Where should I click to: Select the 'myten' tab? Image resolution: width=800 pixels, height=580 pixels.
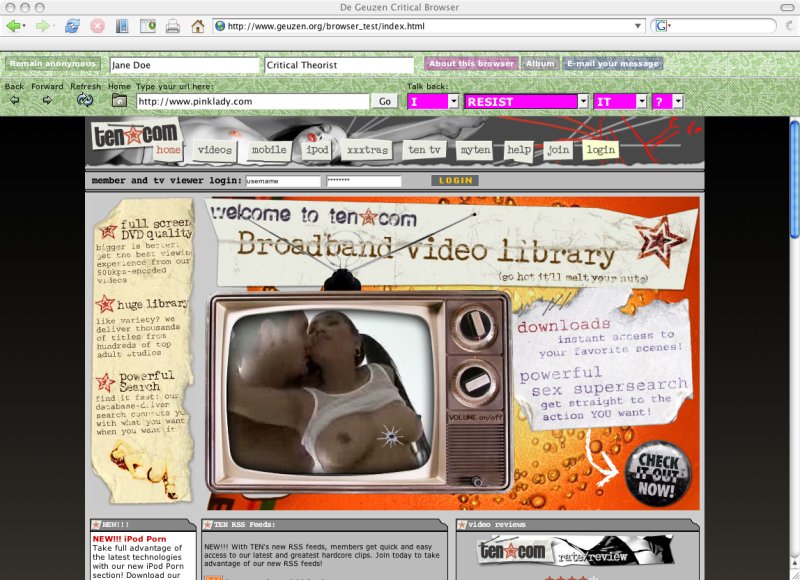click(475, 150)
